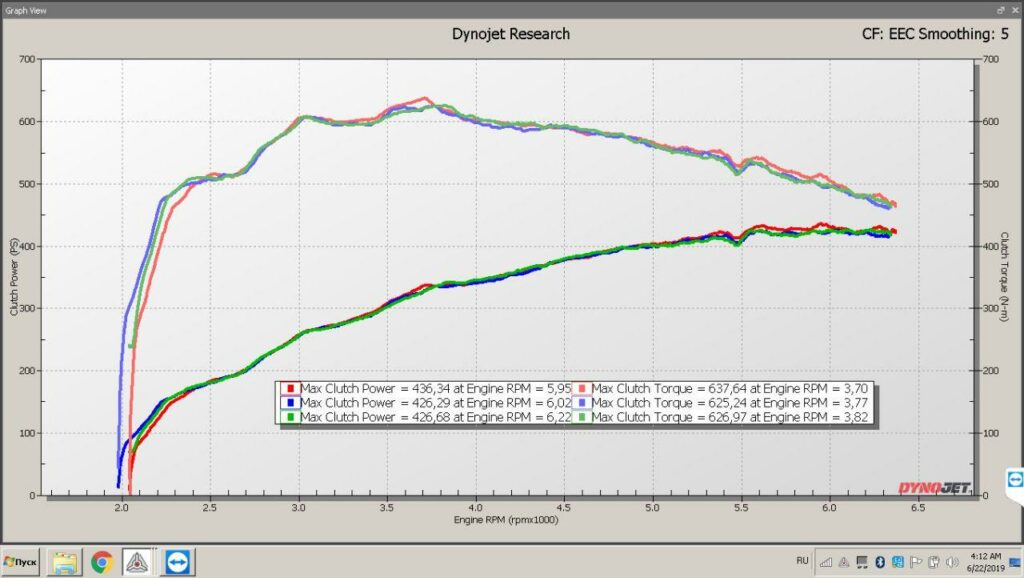Screen dimensions: 1024x578
Task: Open the clock showing 4:12 AM
Action: (x=987, y=561)
